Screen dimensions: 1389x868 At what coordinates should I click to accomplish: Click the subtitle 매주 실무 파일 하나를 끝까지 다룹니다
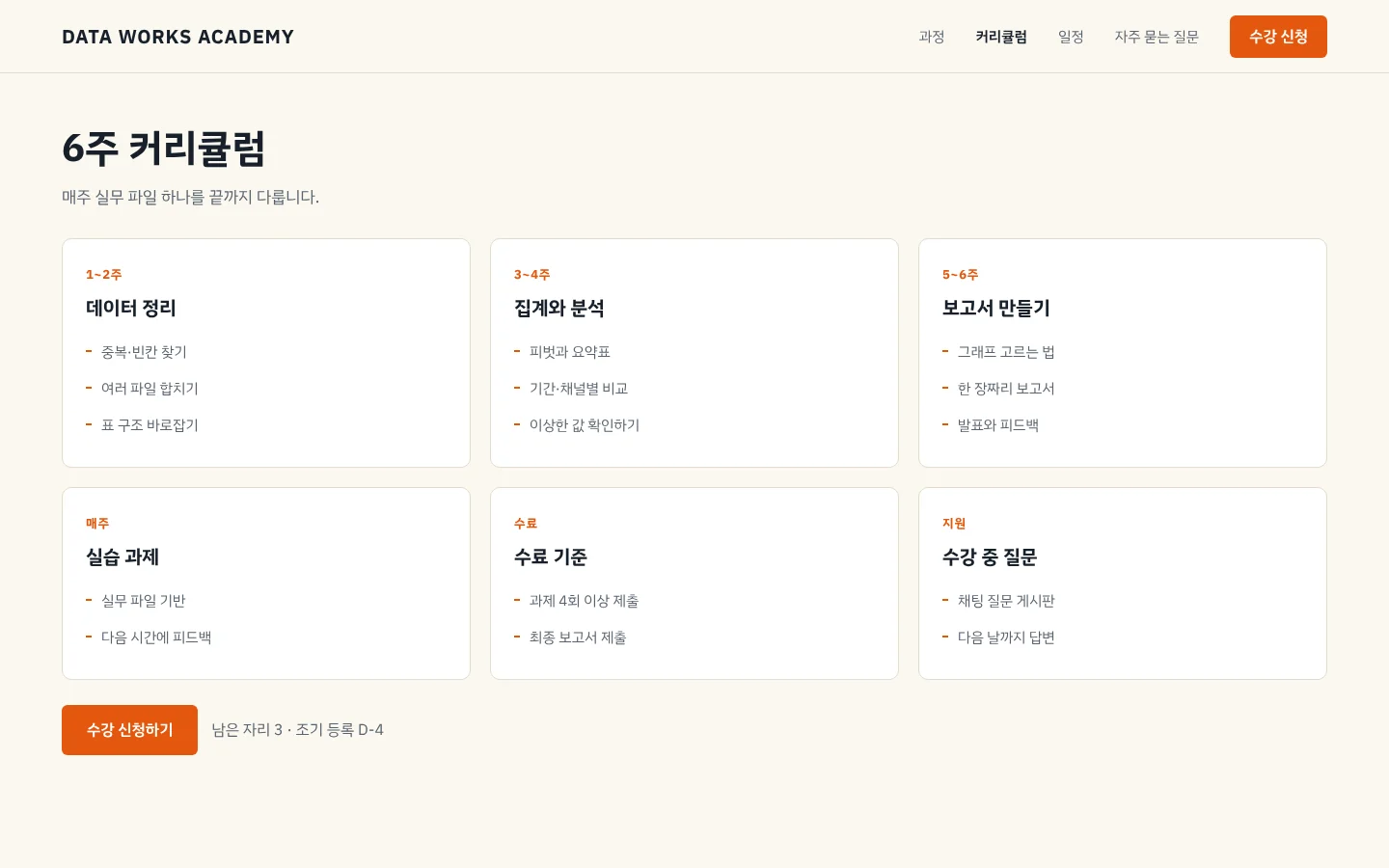[190, 197]
